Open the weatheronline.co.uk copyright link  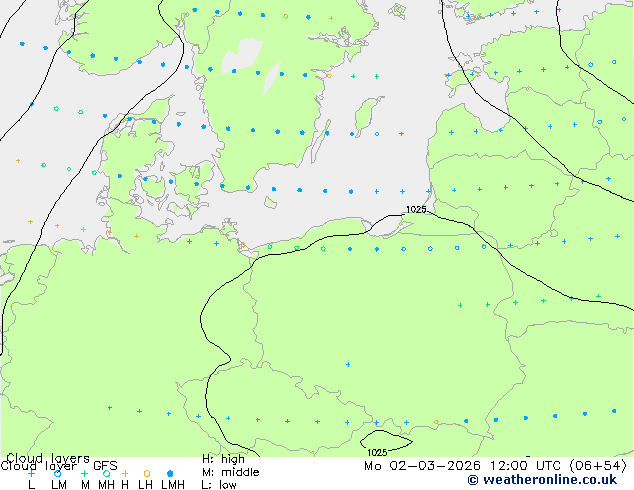[x=542, y=480]
